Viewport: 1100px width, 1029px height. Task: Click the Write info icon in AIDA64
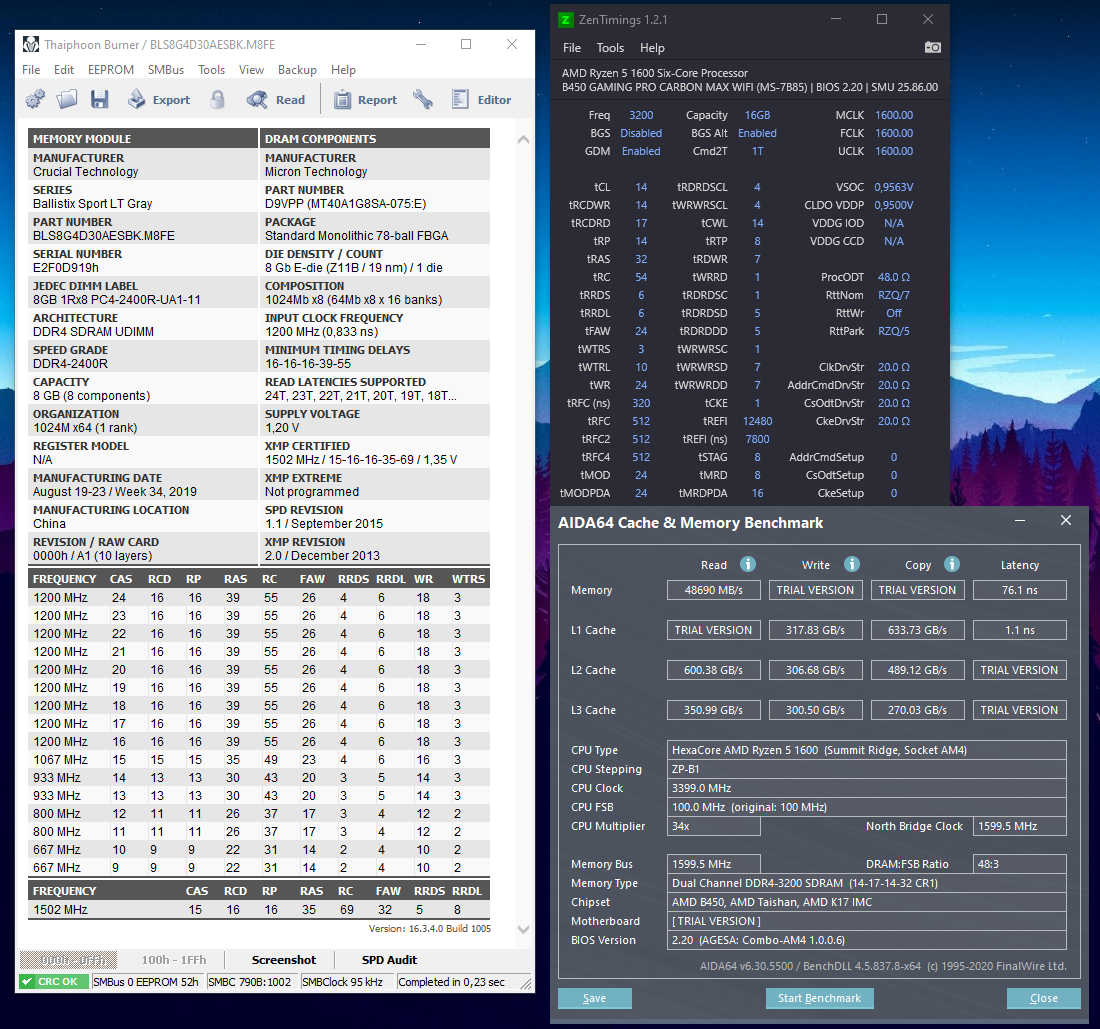(851, 564)
